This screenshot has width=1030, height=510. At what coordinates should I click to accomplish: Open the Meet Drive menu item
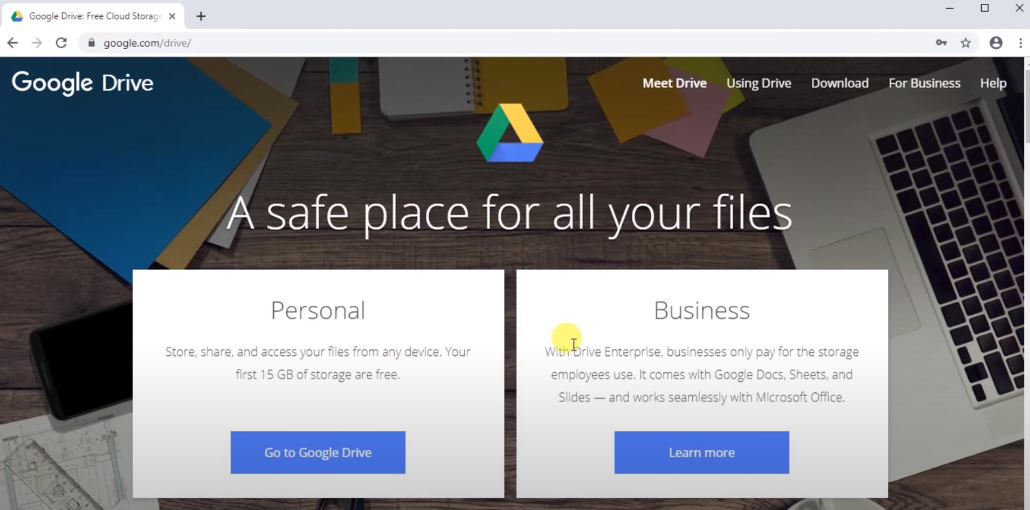675,83
